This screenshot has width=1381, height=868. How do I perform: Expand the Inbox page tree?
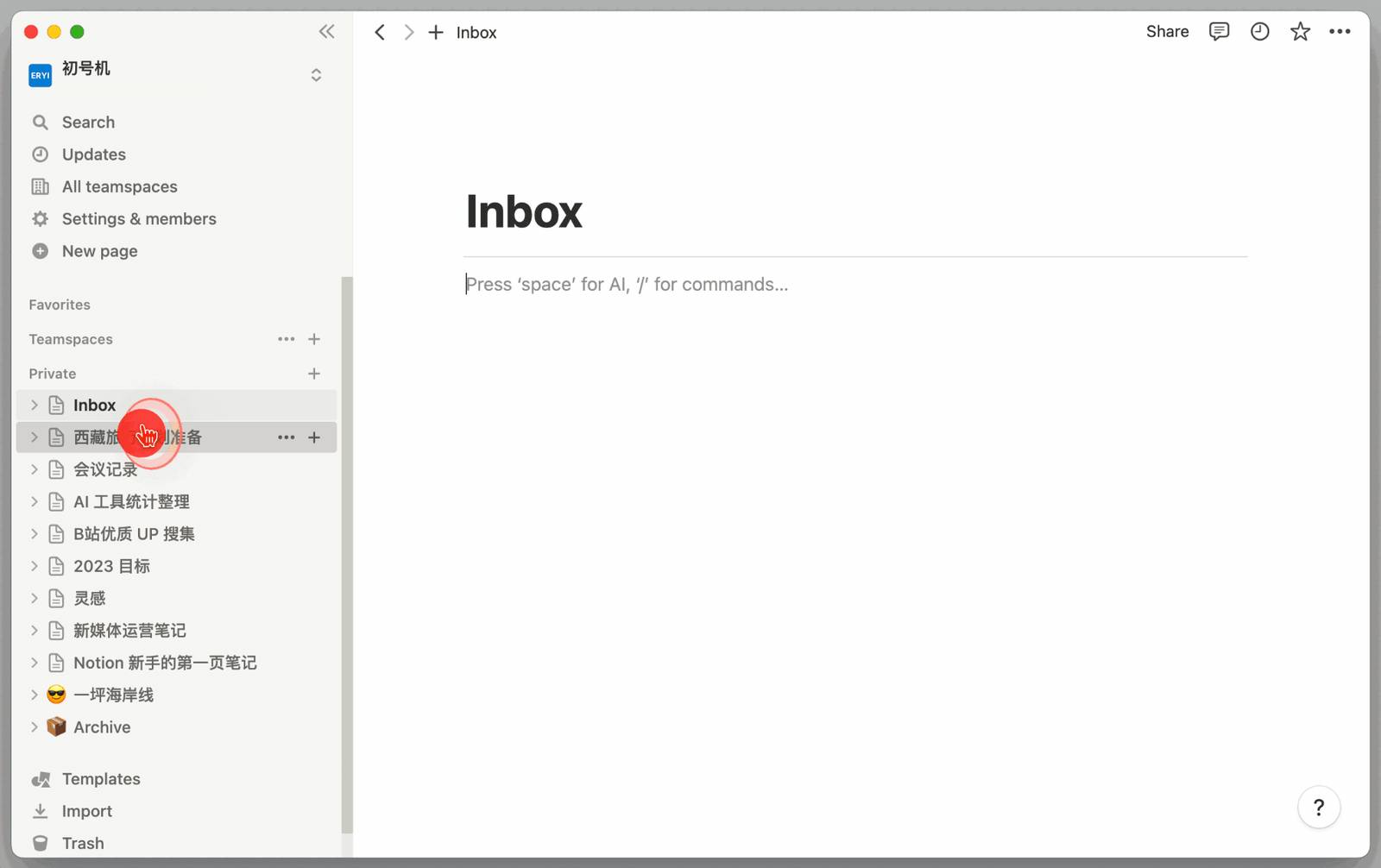(x=35, y=406)
